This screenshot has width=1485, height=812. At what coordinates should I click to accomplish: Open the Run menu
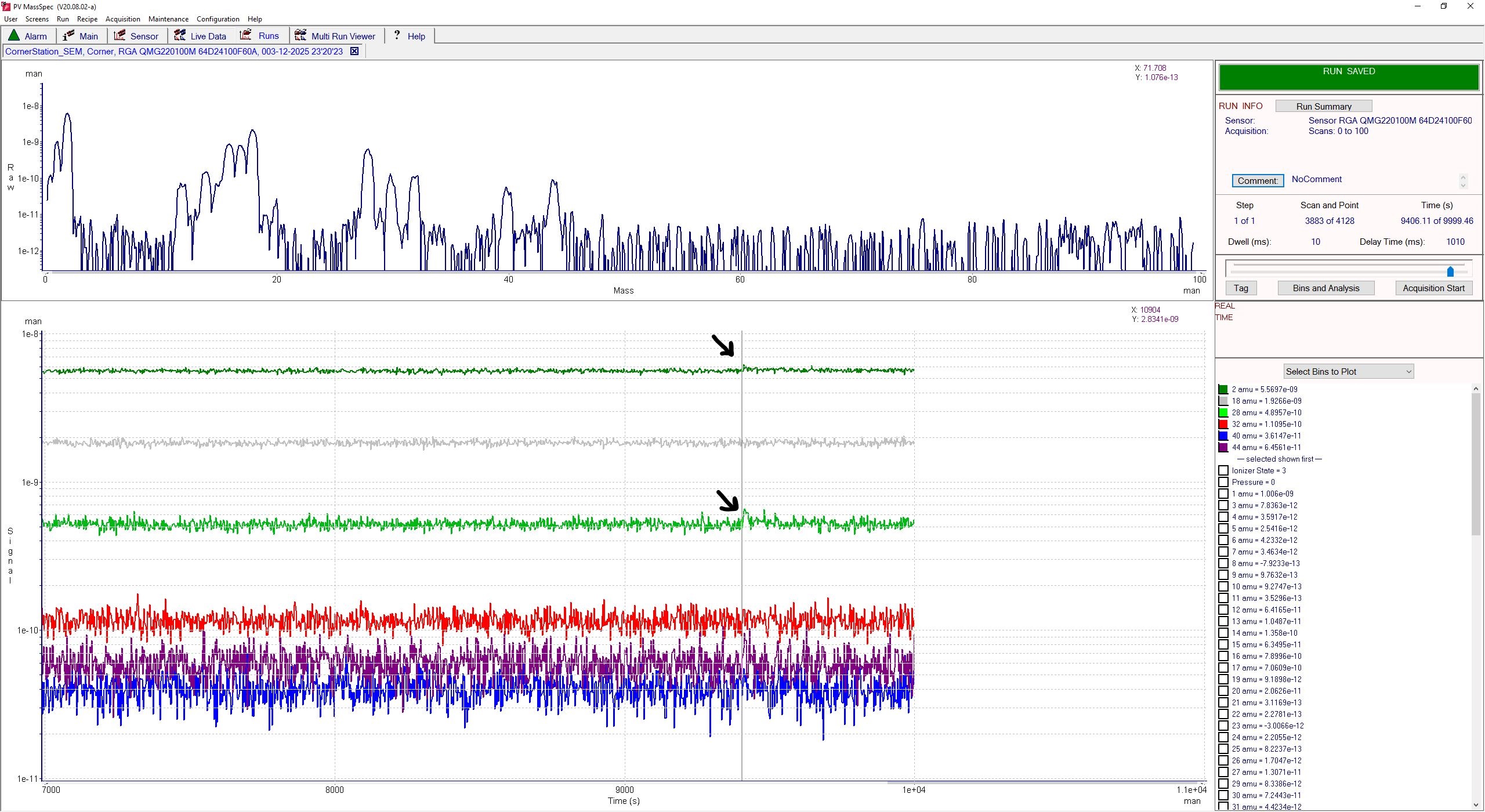(x=63, y=19)
